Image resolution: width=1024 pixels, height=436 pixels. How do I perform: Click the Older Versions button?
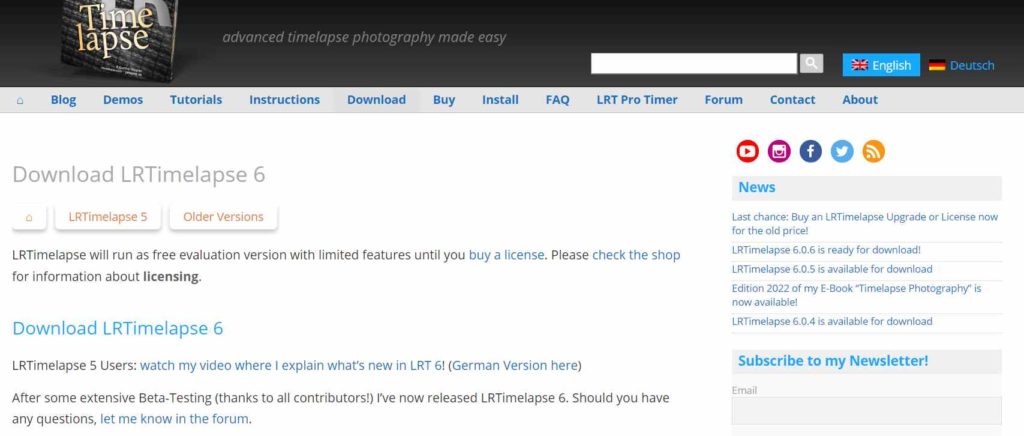coord(223,217)
